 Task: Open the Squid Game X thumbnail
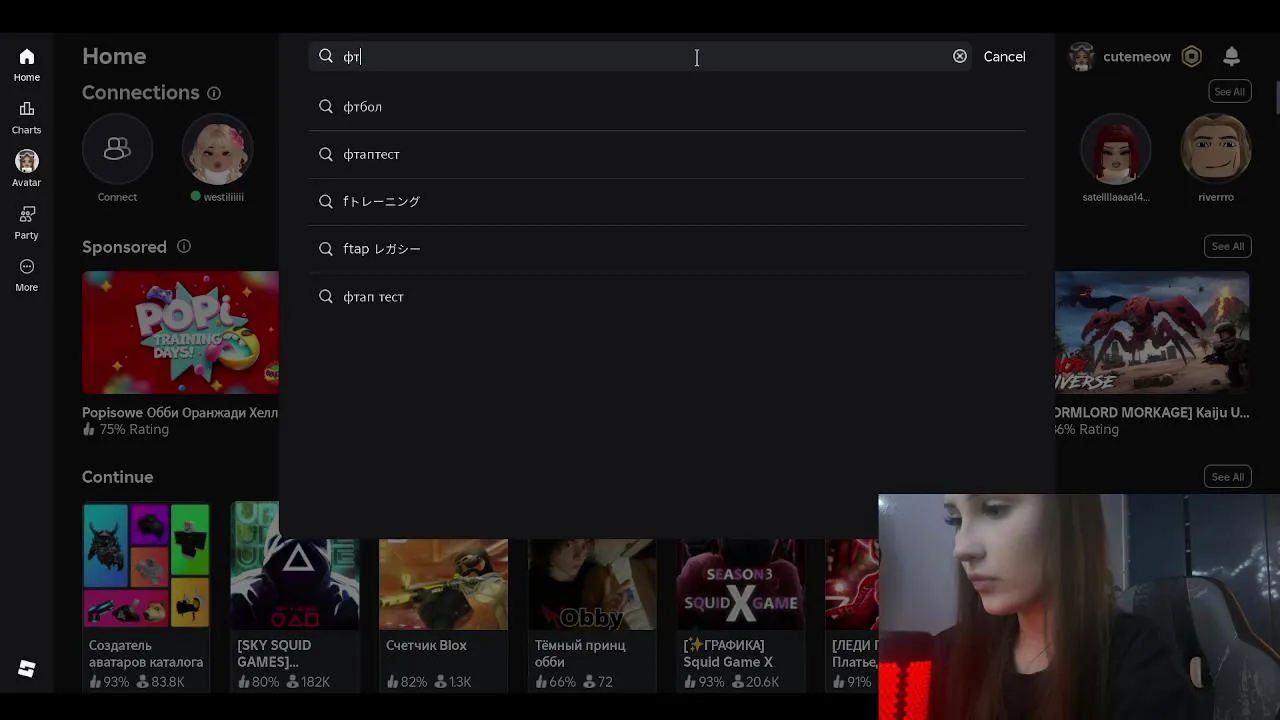click(741, 585)
